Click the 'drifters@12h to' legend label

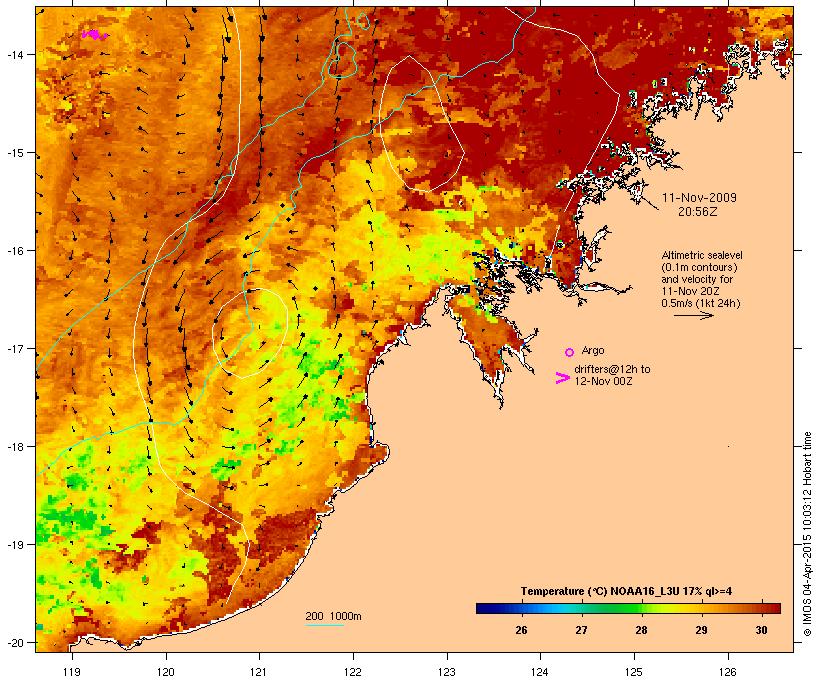click(612, 369)
